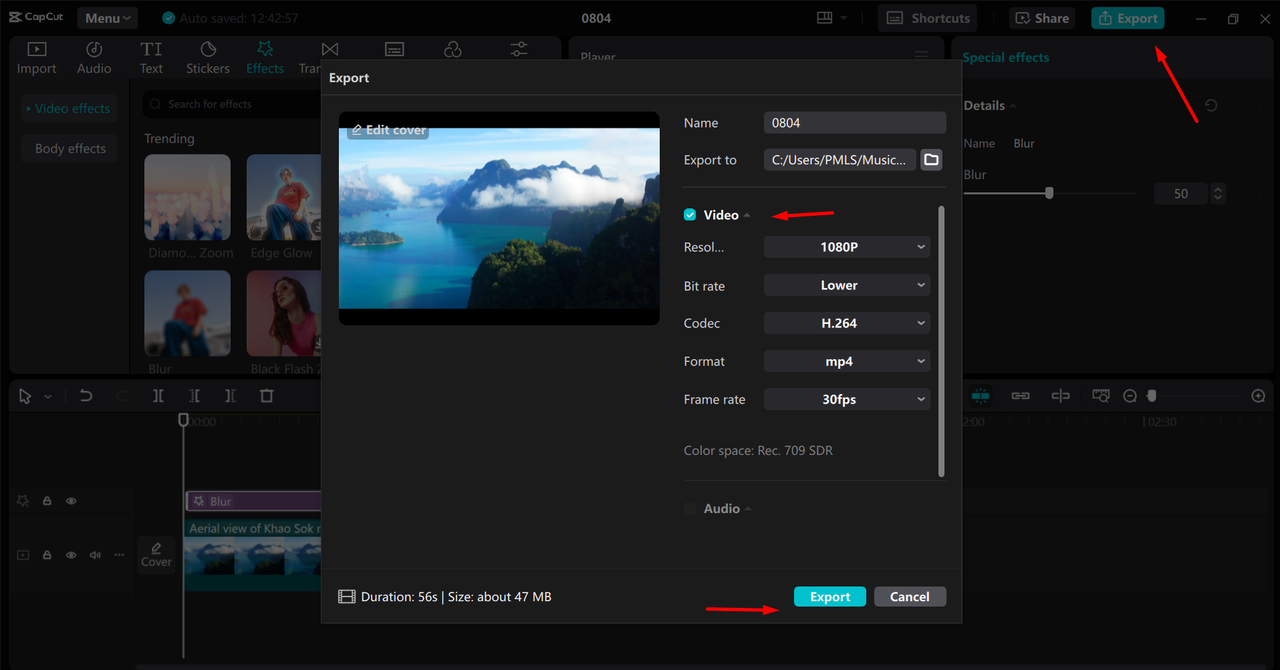Click the undo arrow in timeline toolbar
The image size is (1280, 670).
pos(86,396)
